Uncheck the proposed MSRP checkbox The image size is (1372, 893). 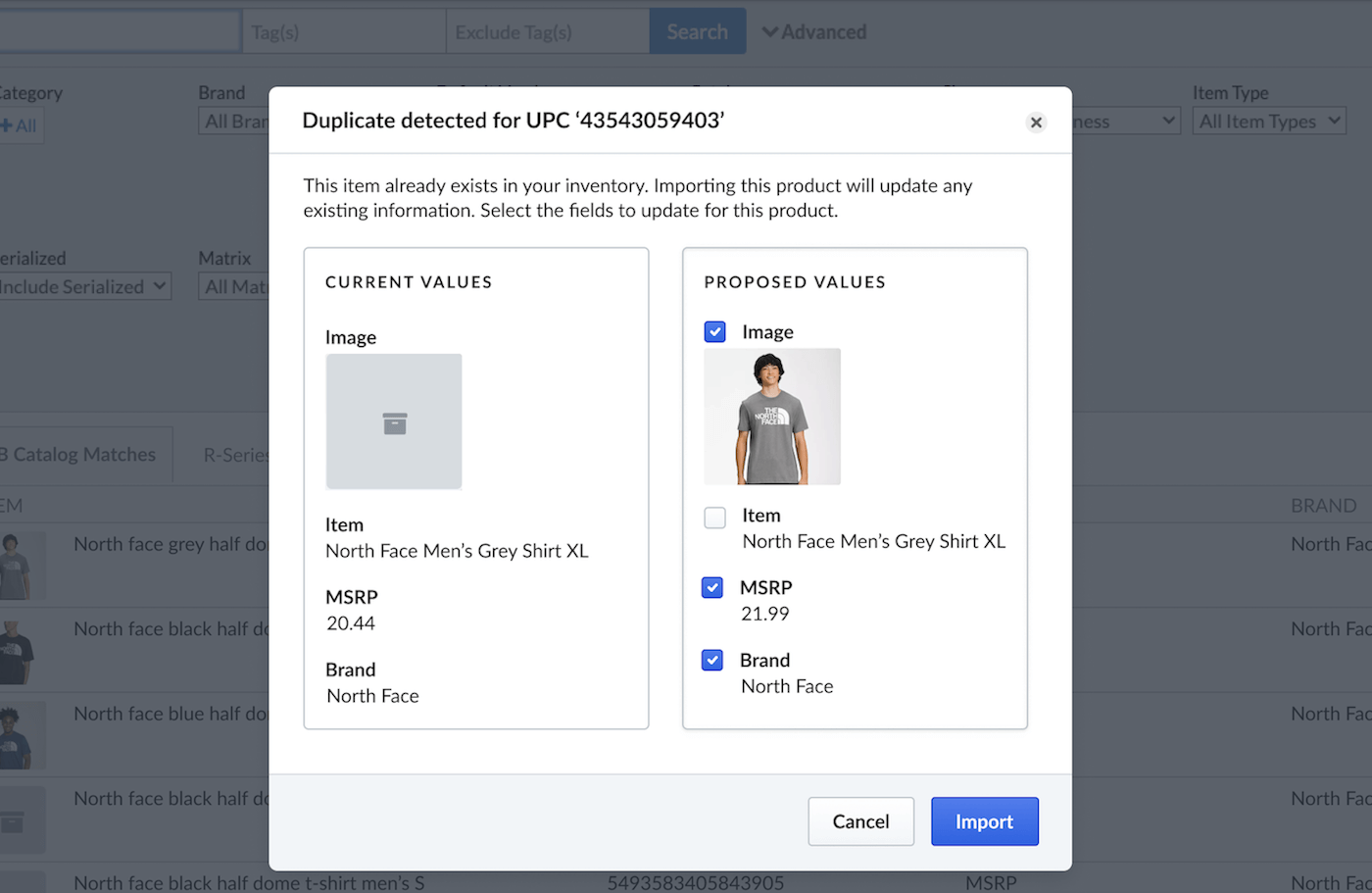(712, 587)
